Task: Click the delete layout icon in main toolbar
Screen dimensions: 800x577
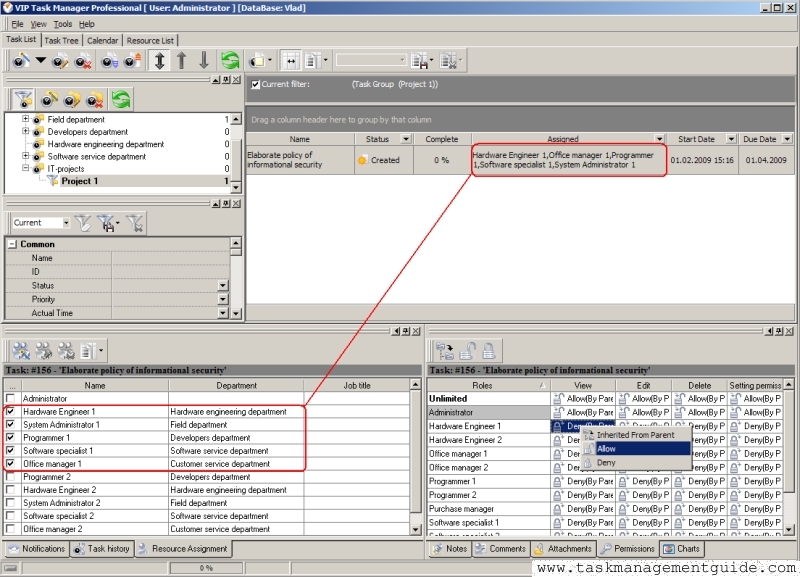Action: pyautogui.click(x=448, y=61)
